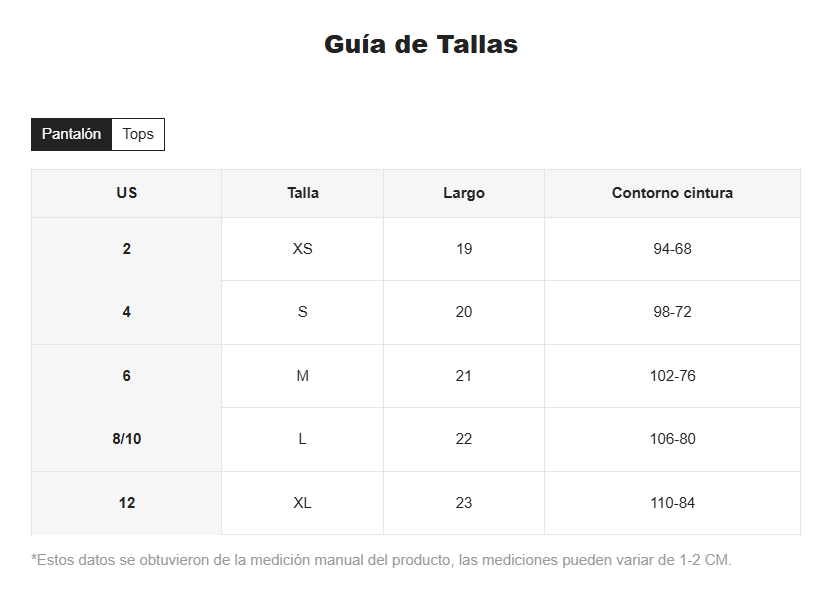Click the waist measurement 106-80 cell
The height and width of the screenshot is (601, 835).
672,439
